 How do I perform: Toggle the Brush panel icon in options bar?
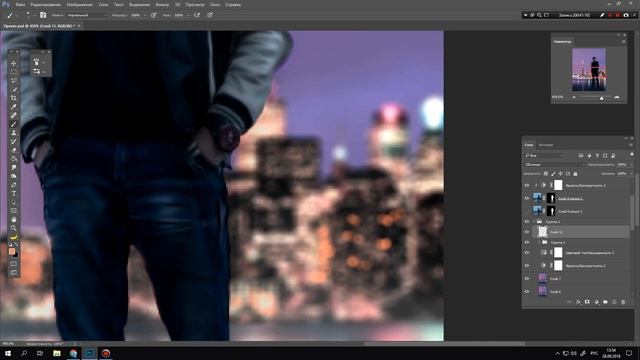pos(43,15)
